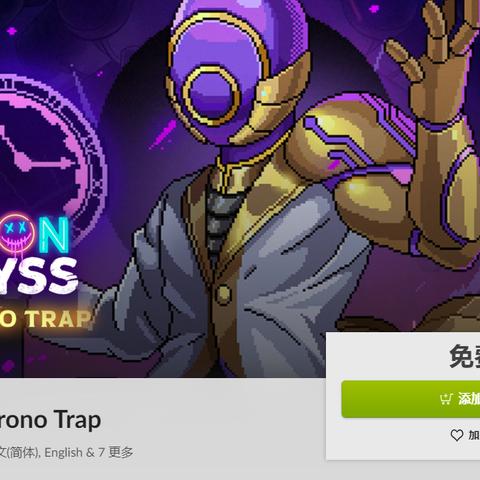Click the cyan neon 'N' letter in logo

[53, 235]
